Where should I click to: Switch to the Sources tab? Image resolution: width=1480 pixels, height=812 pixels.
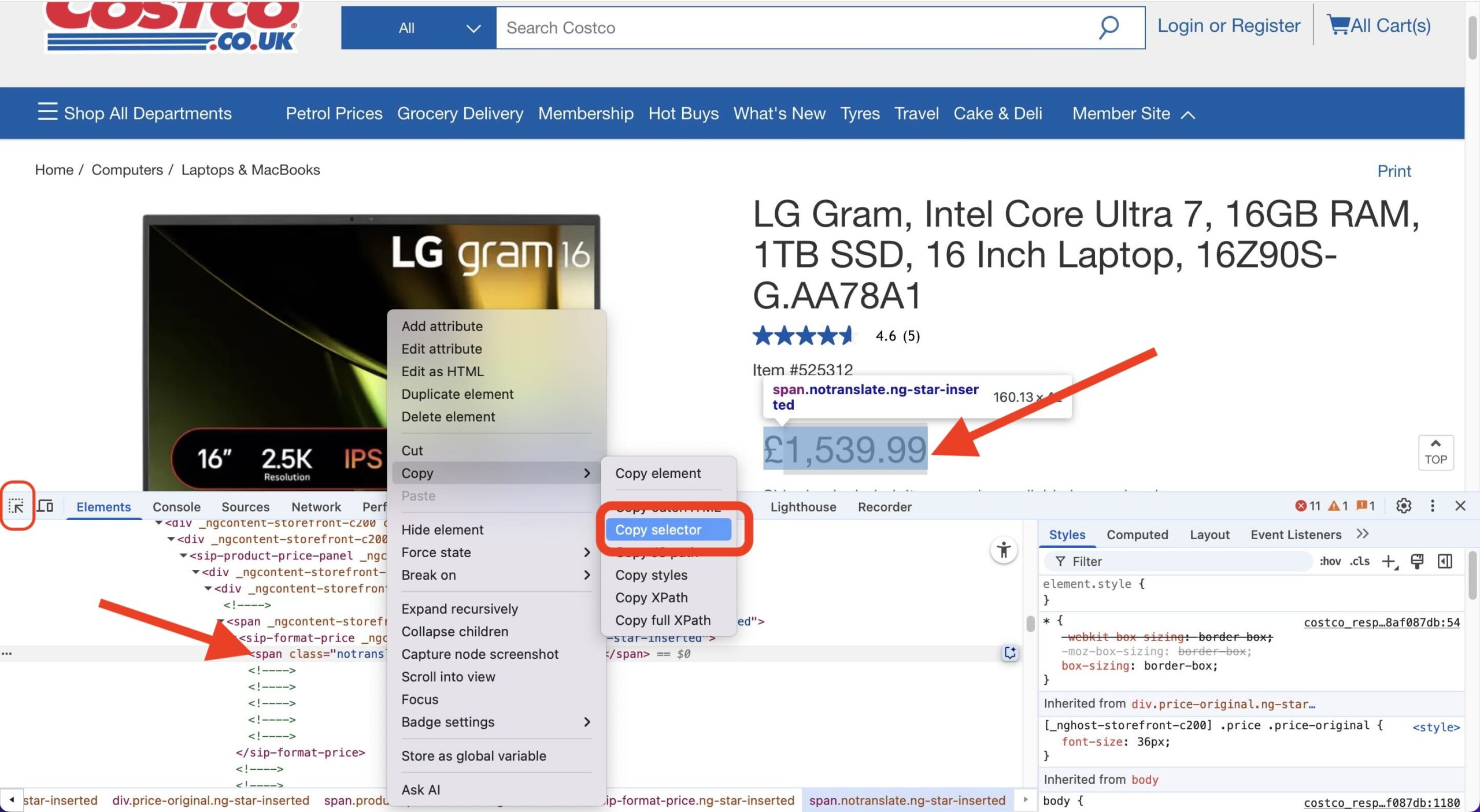245,507
